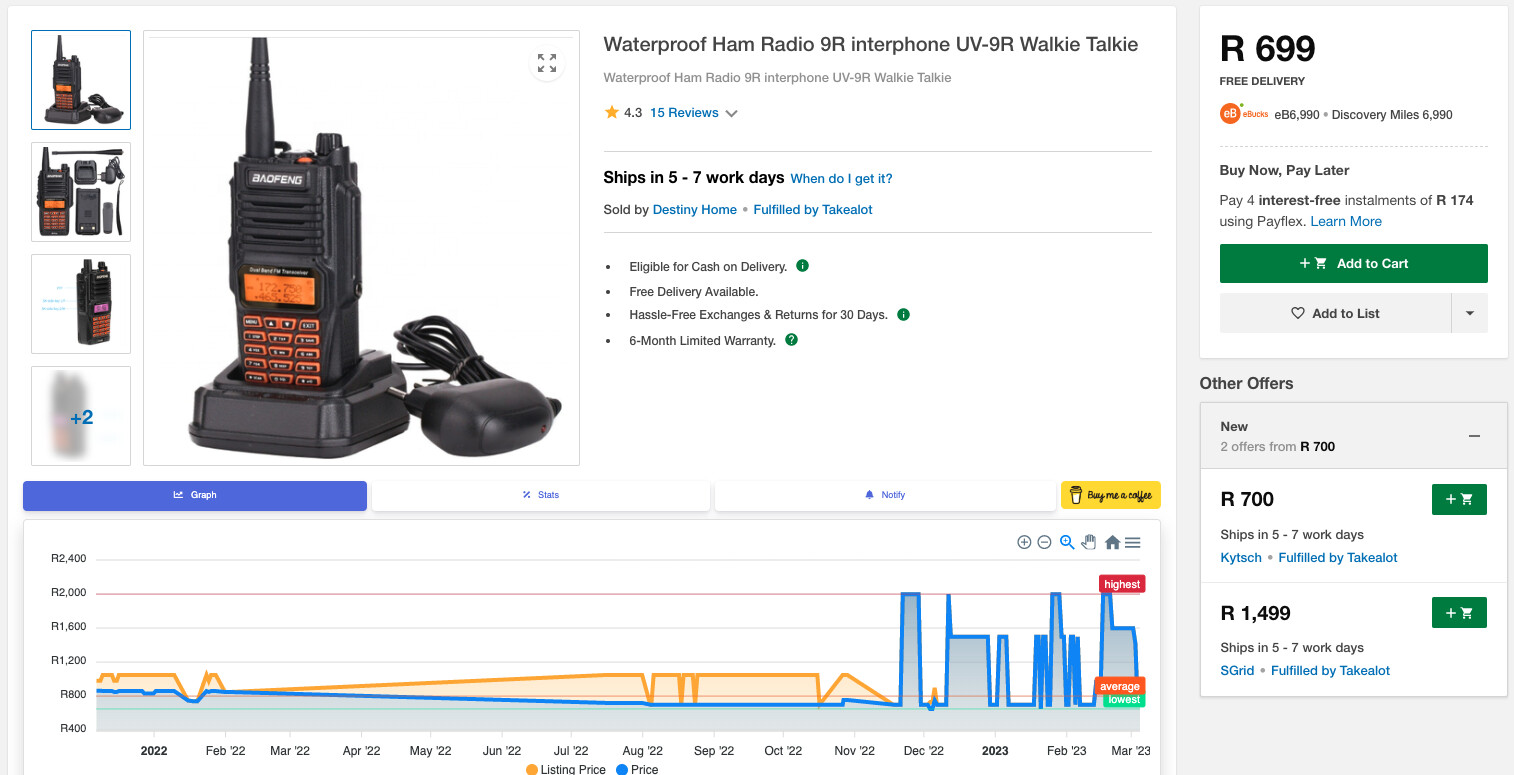Click the green lowest marker on graph
Image resolution: width=1514 pixels, height=775 pixels.
coord(1124,699)
